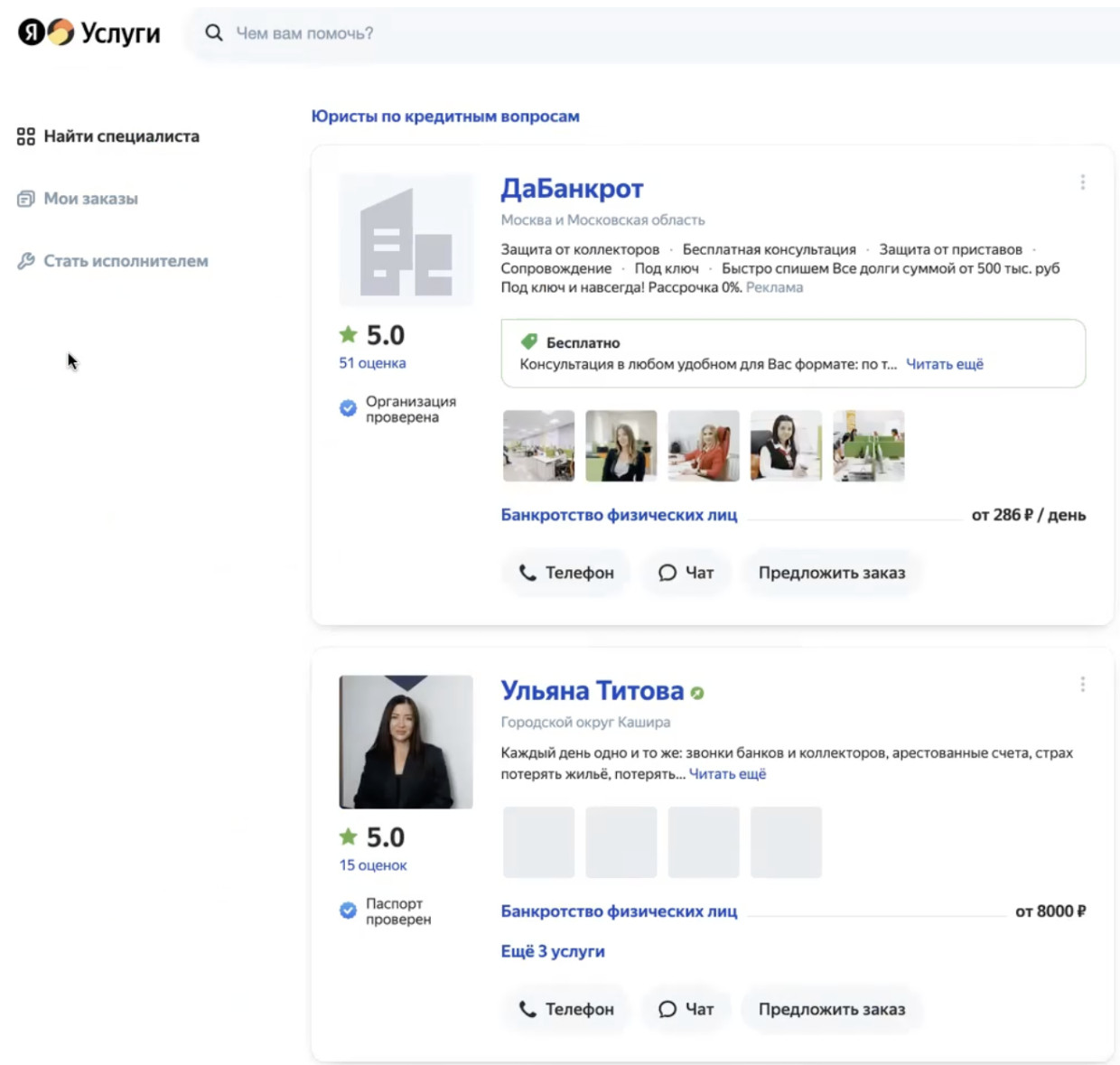Open three-dot menu on ДаБанкрот card
Image resolution: width=1120 pixels, height=1065 pixels.
(1082, 182)
